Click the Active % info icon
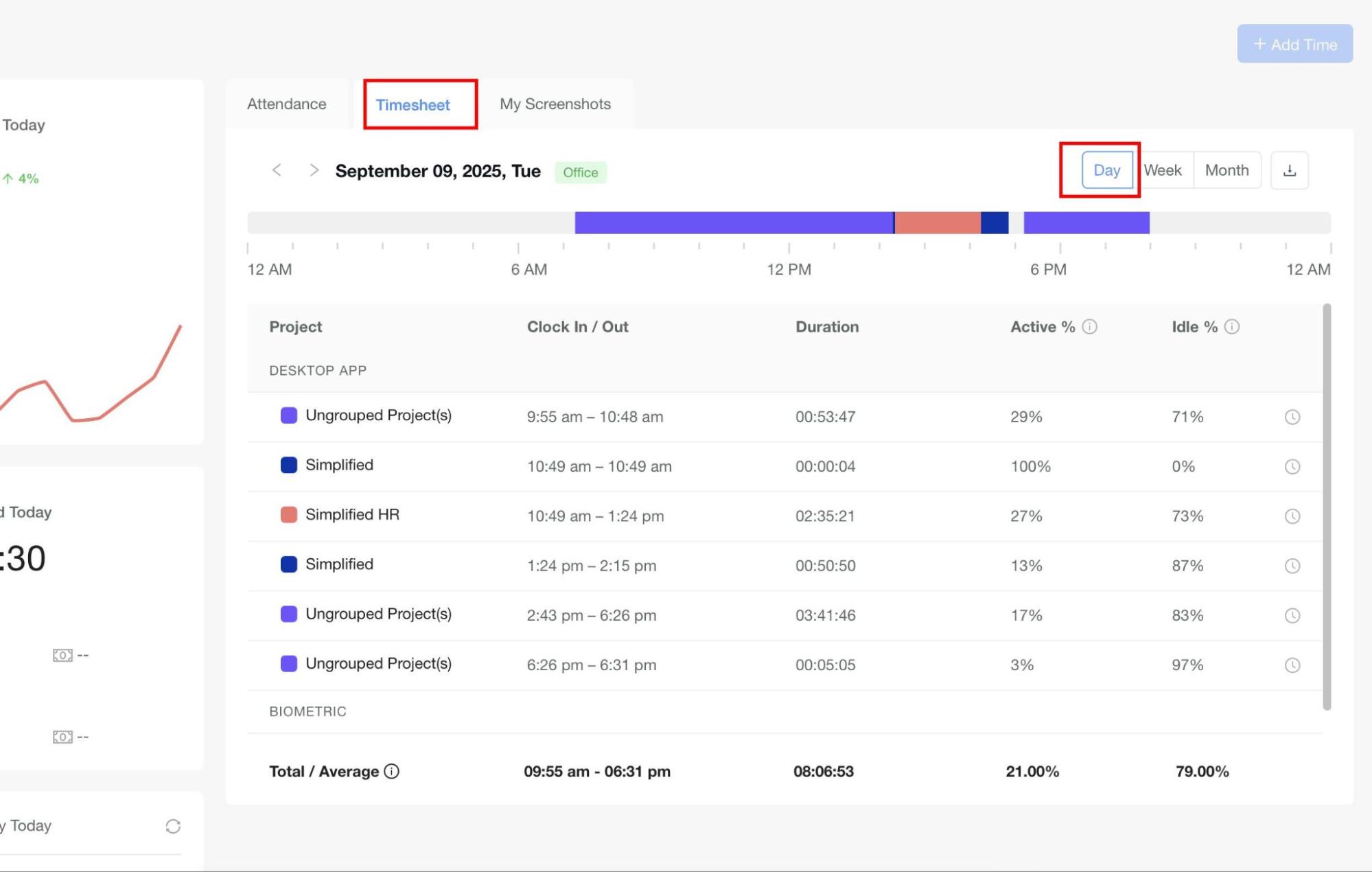Viewport: 1372px width, 872px height. [x=1089, y=327]
